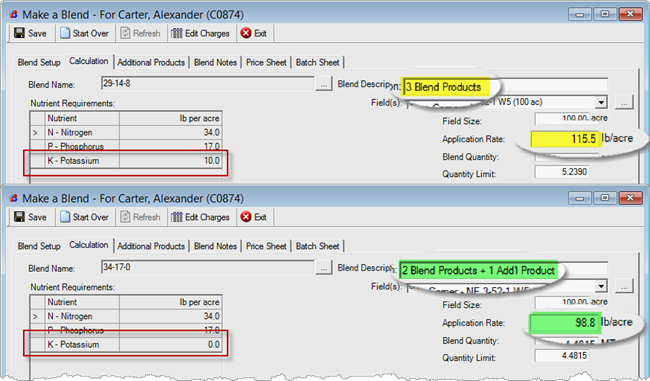
Task: Click Blend Name field containing 29-14-8
Action: pos(208,83)
